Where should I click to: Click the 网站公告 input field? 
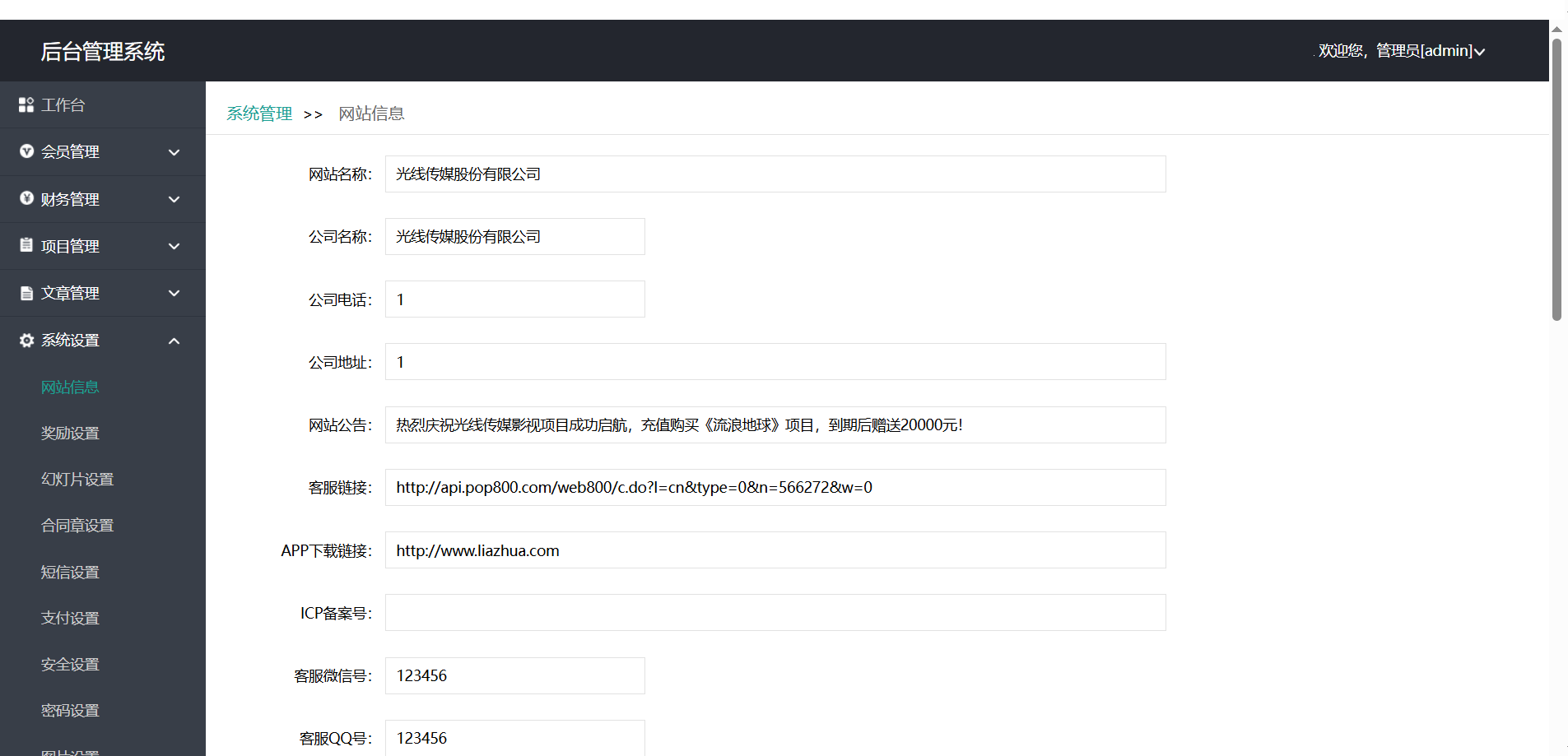pyautogui.click(x=775, y=424)
